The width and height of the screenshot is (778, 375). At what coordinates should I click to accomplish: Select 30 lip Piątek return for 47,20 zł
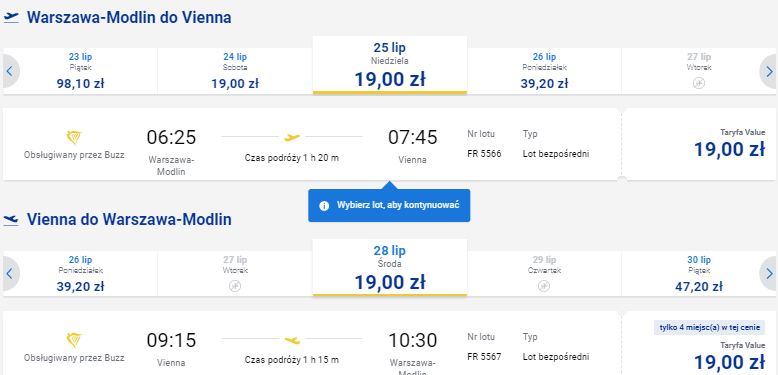point(699,274)
